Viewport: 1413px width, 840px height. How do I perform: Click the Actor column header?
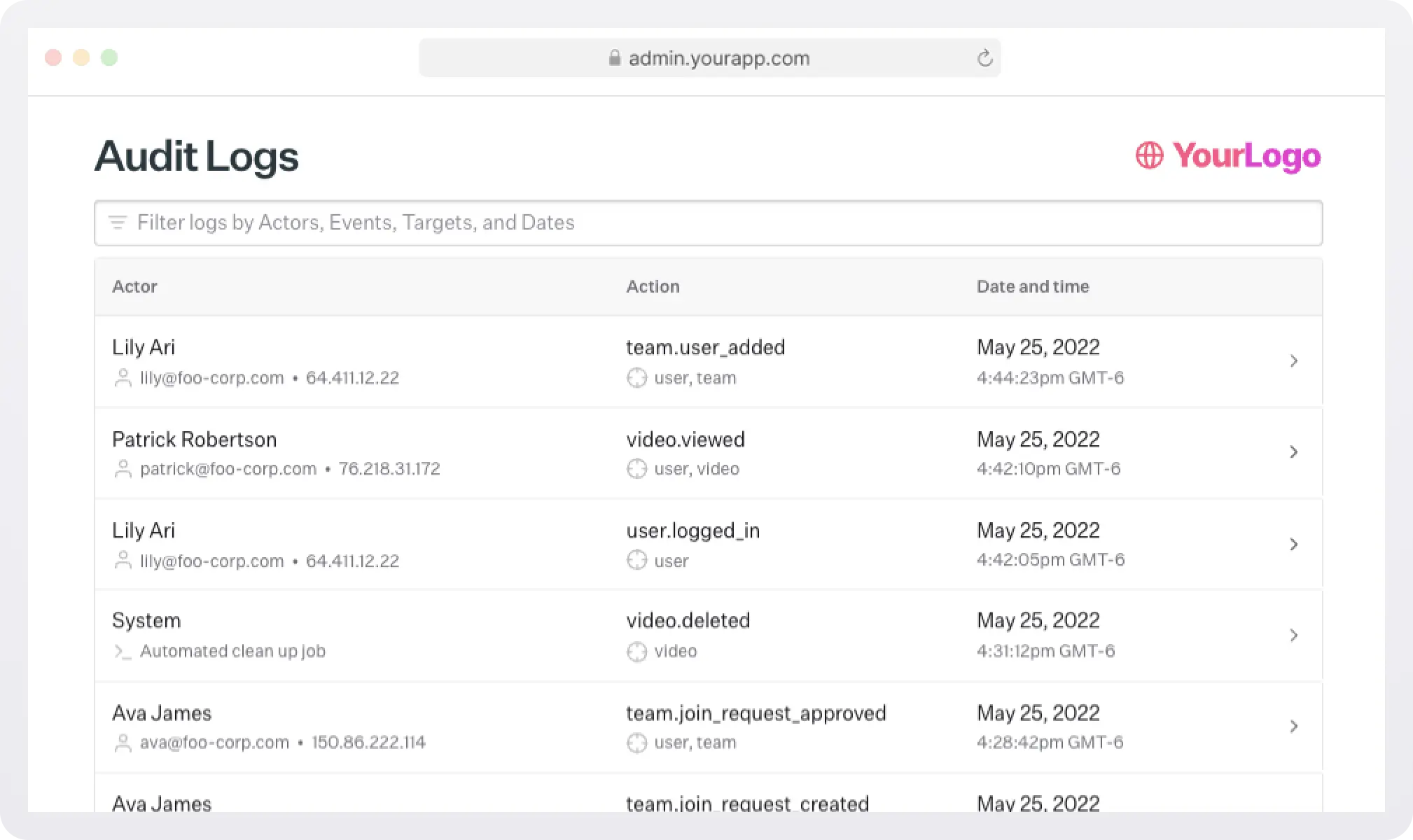pyautogui.click(x=134, y=286)
